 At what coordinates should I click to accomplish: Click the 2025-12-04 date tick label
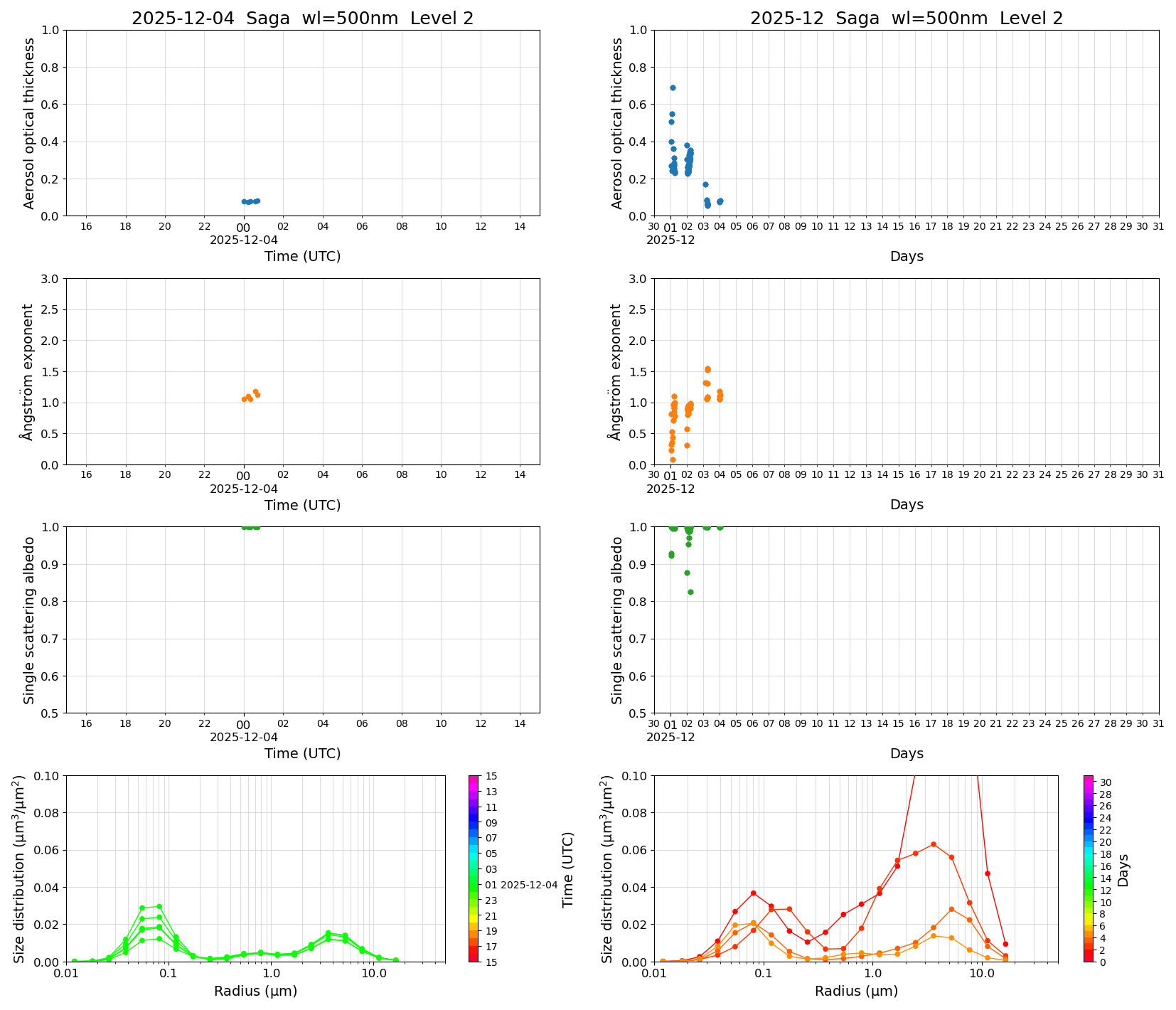(x=244, y=240)
